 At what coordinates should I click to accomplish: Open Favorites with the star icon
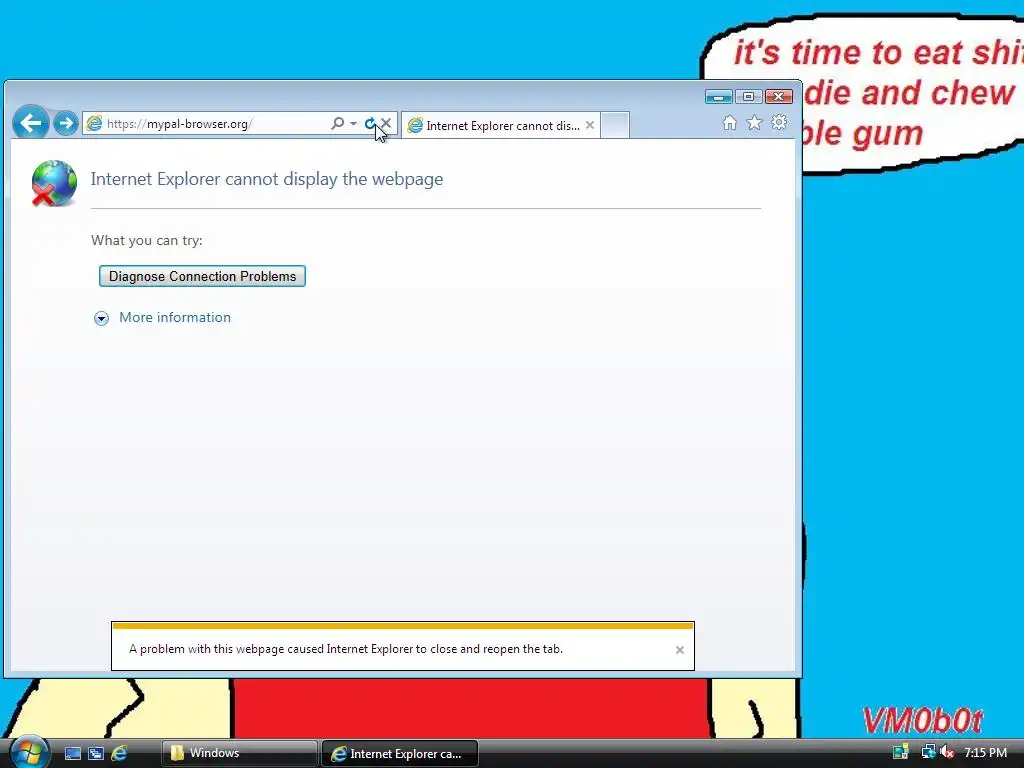click(754, 122)
